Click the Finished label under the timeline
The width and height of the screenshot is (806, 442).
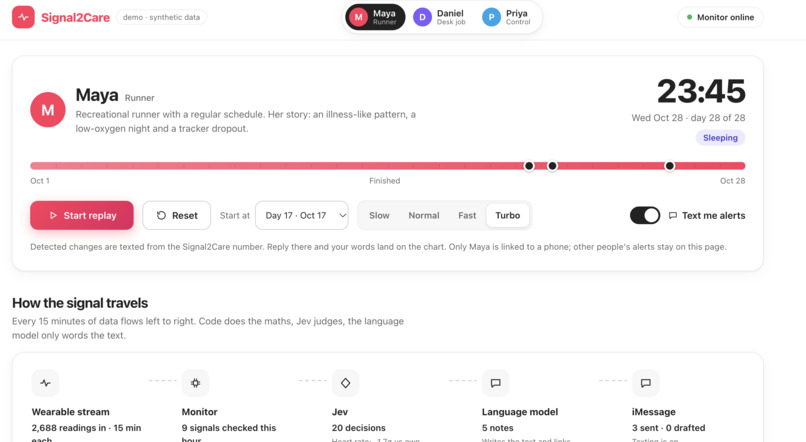click(x=384, y=181)
